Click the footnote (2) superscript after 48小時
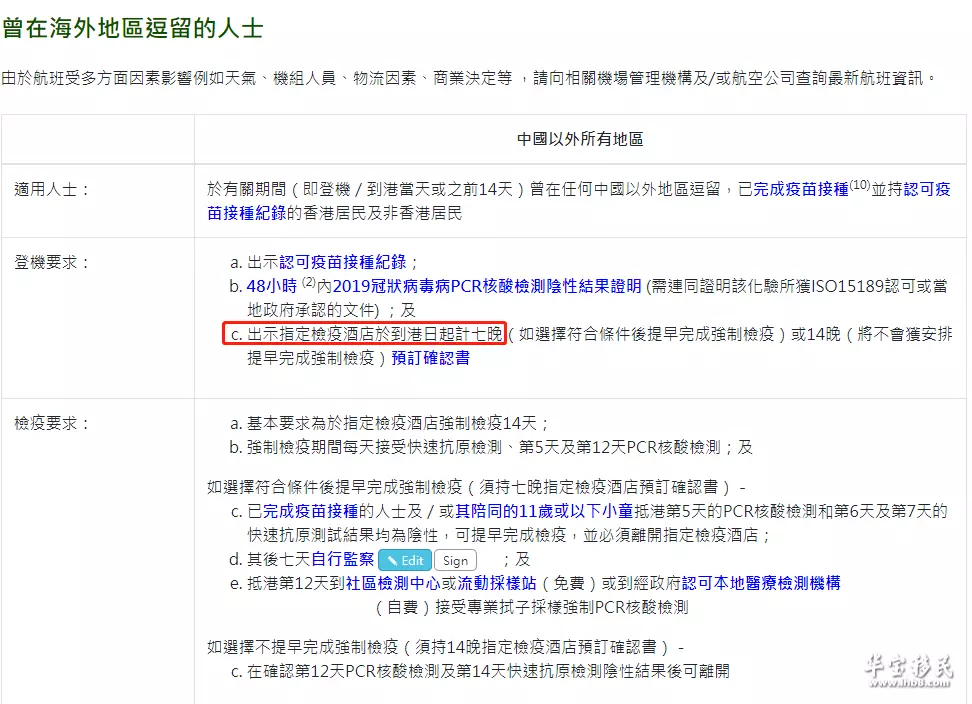Image resolution: width=972 pixels, height=704 pixels. [x=308, y=282]
